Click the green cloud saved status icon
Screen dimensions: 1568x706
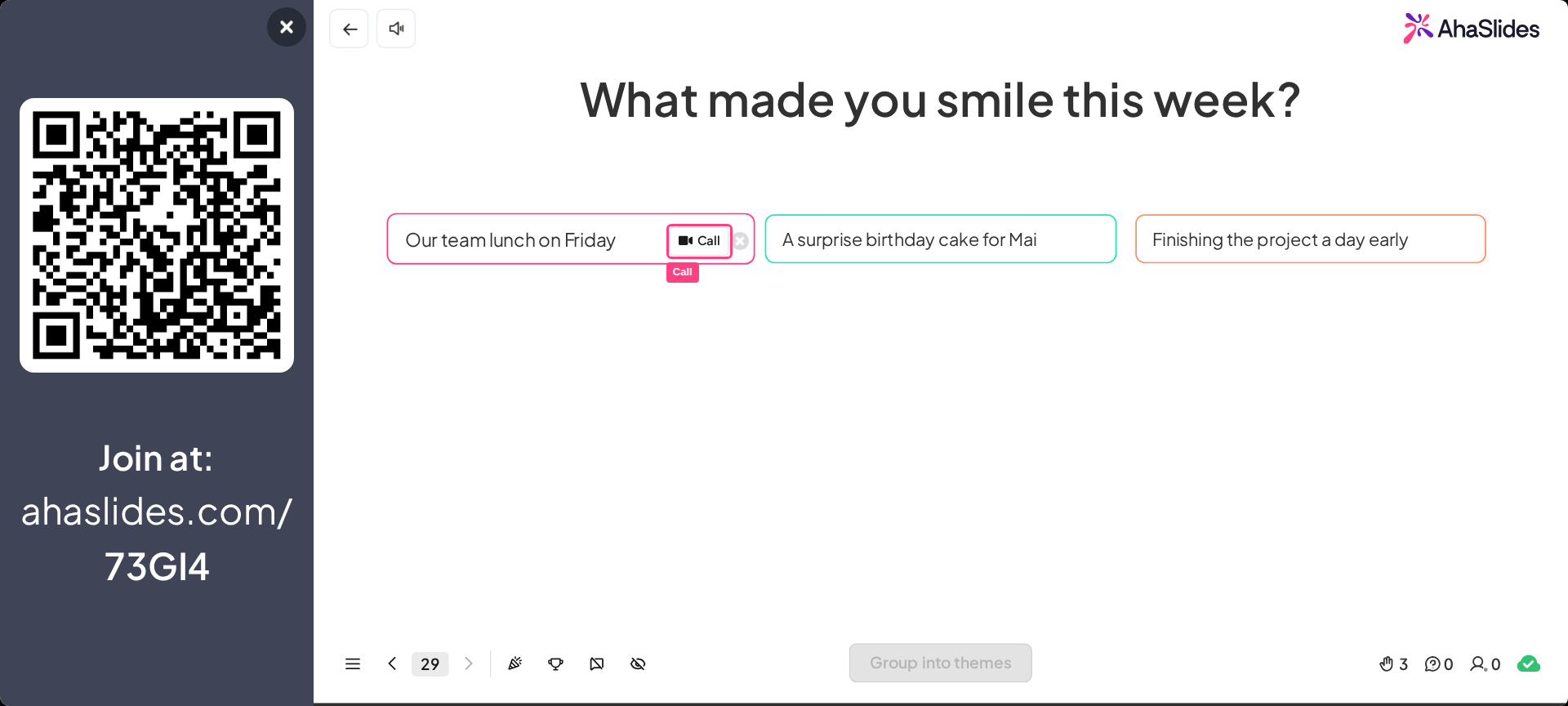[x=1529, y=664]
